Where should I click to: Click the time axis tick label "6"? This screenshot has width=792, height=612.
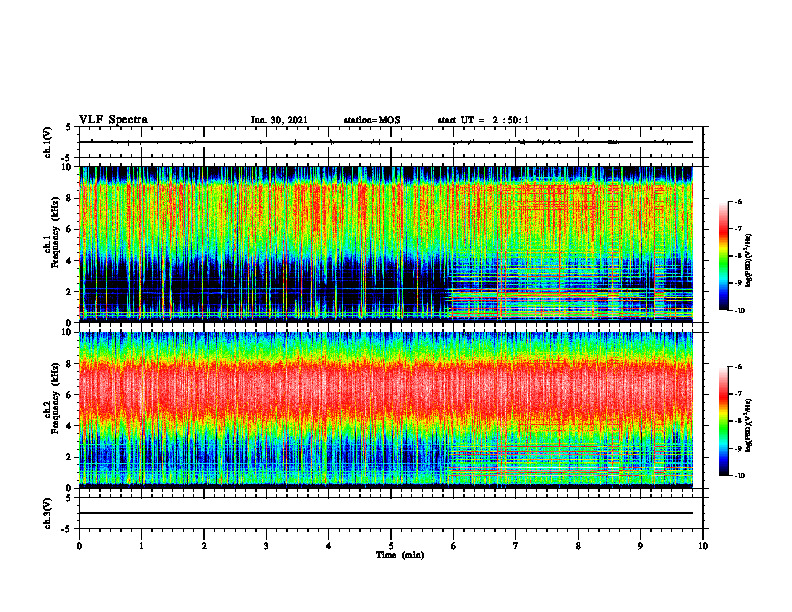click(x=453, y=546)
